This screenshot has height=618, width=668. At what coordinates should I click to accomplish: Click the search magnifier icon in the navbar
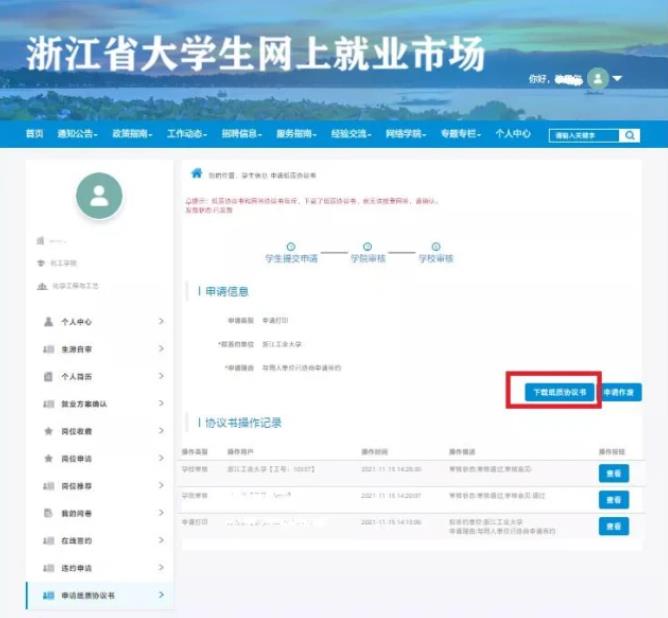629,135
